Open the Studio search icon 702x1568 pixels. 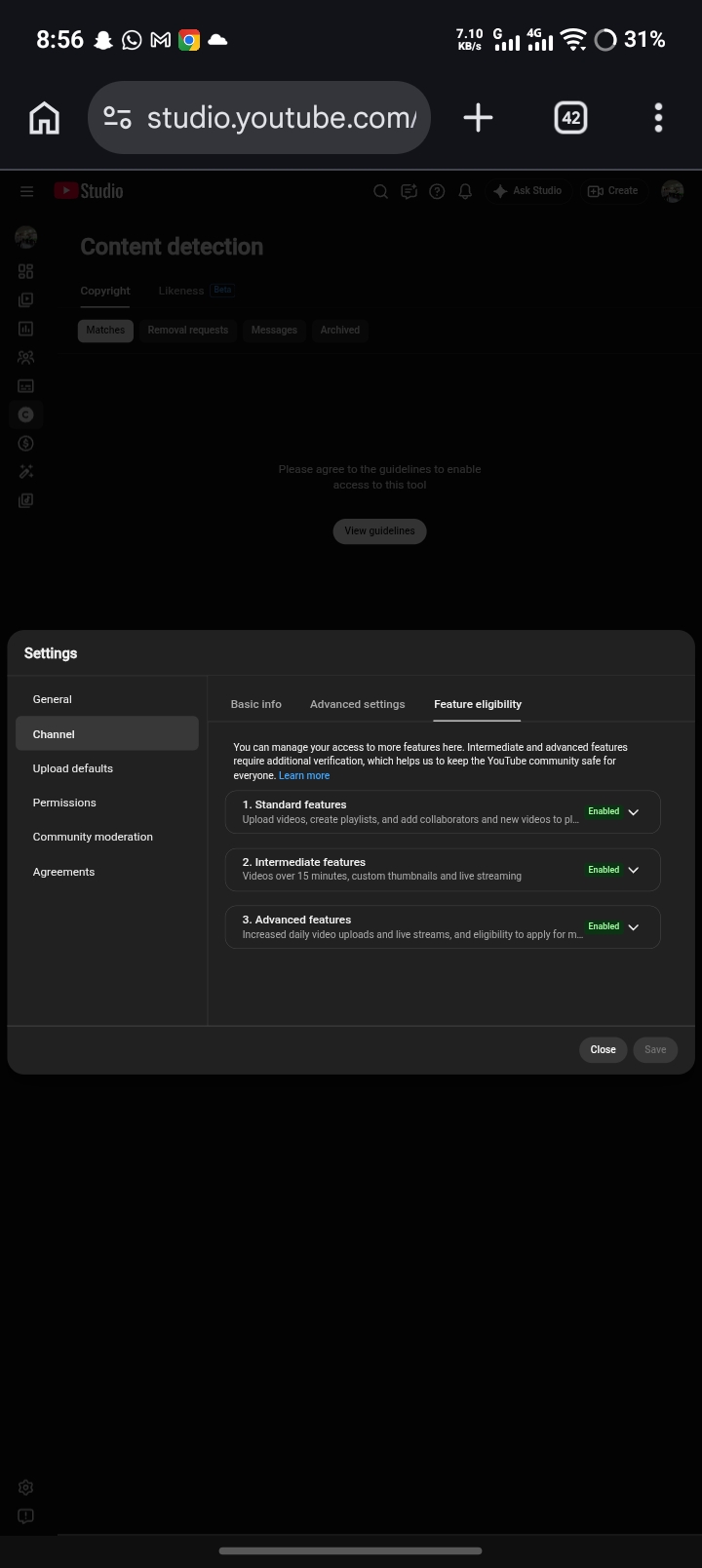click(x=381, y=191)
